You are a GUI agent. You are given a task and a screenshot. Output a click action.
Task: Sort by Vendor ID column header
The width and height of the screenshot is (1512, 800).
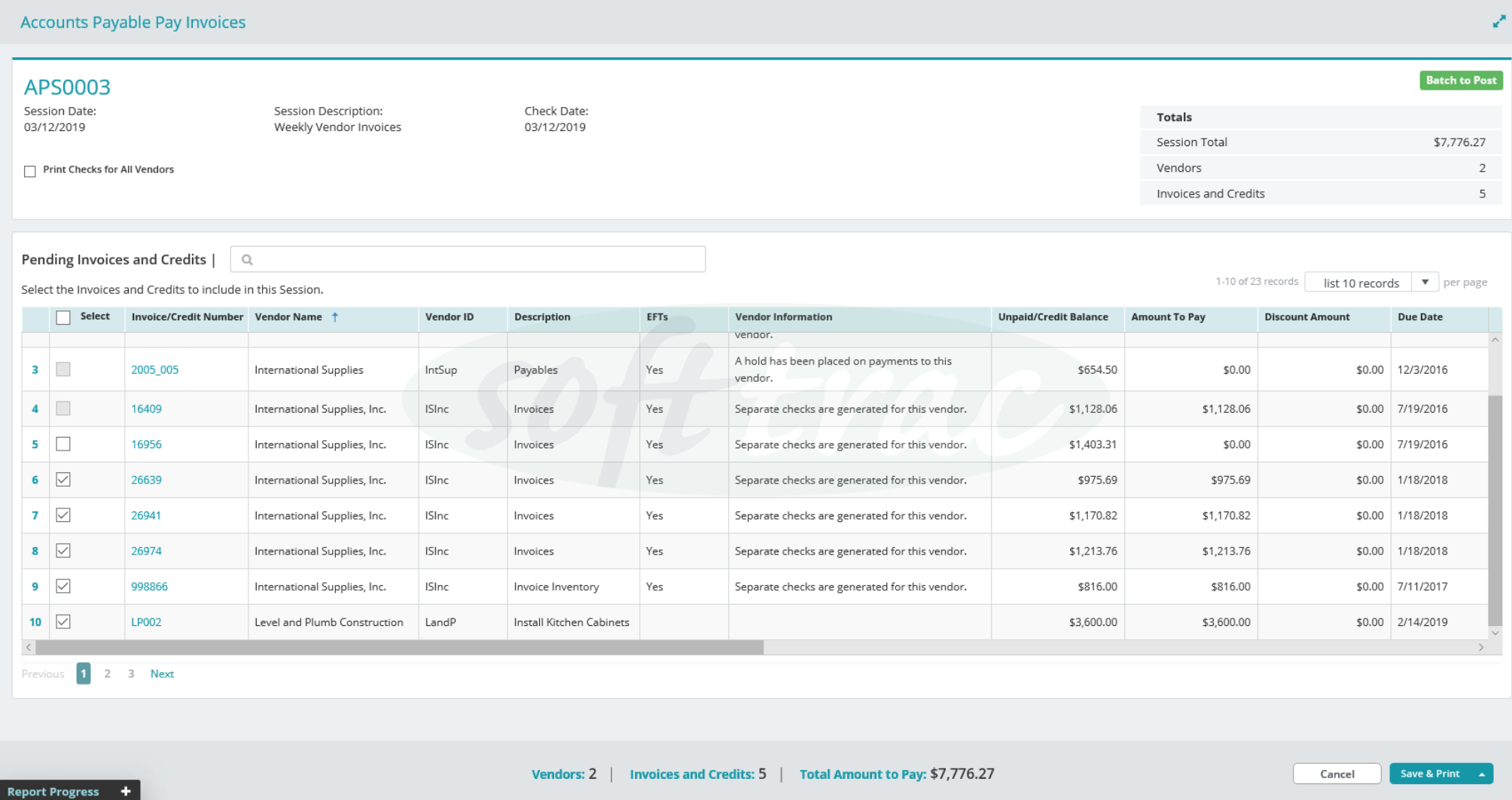coord(449,317)
